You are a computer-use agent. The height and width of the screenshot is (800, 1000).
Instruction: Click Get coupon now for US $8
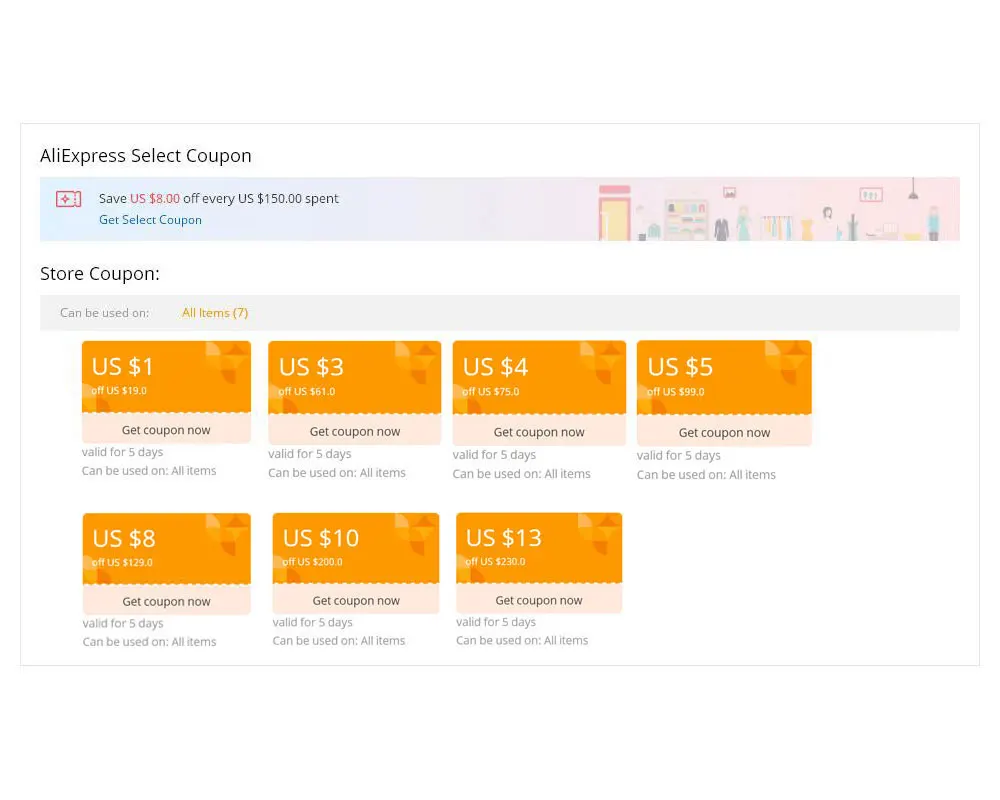(166, 601)
